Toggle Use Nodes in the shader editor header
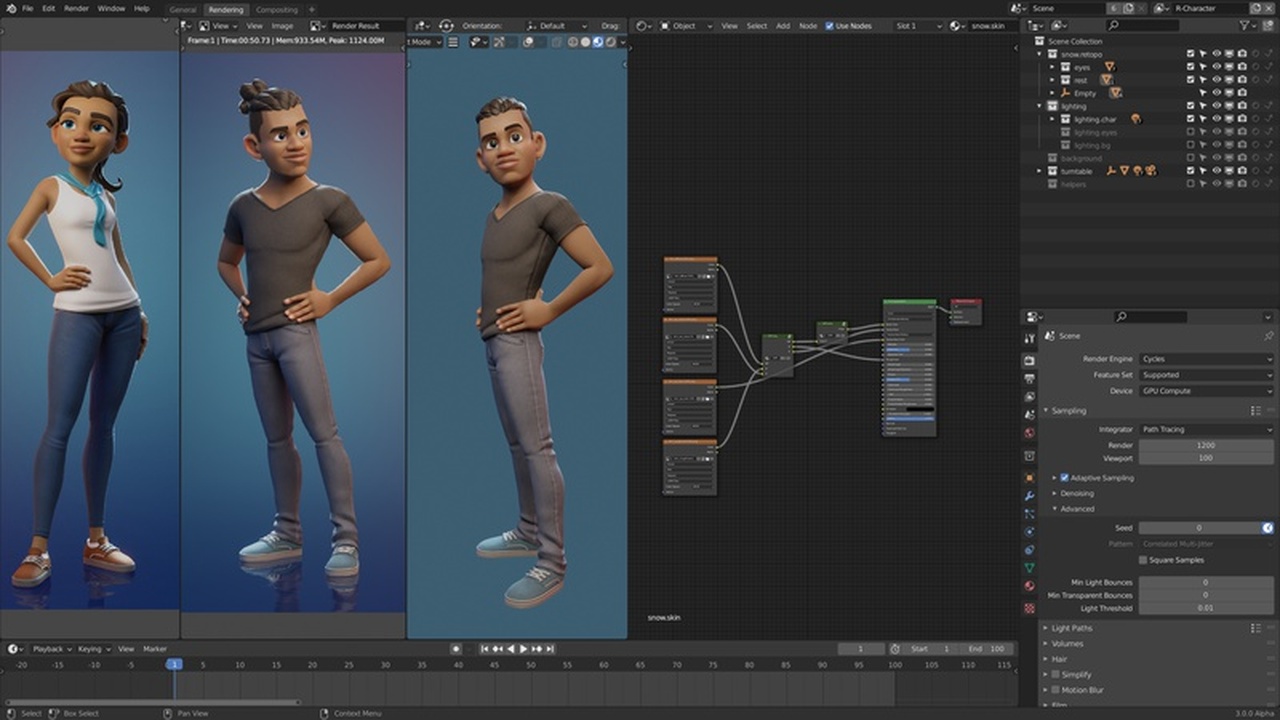The height and width of the screenshot is (720, 1280). click(827, 26)
